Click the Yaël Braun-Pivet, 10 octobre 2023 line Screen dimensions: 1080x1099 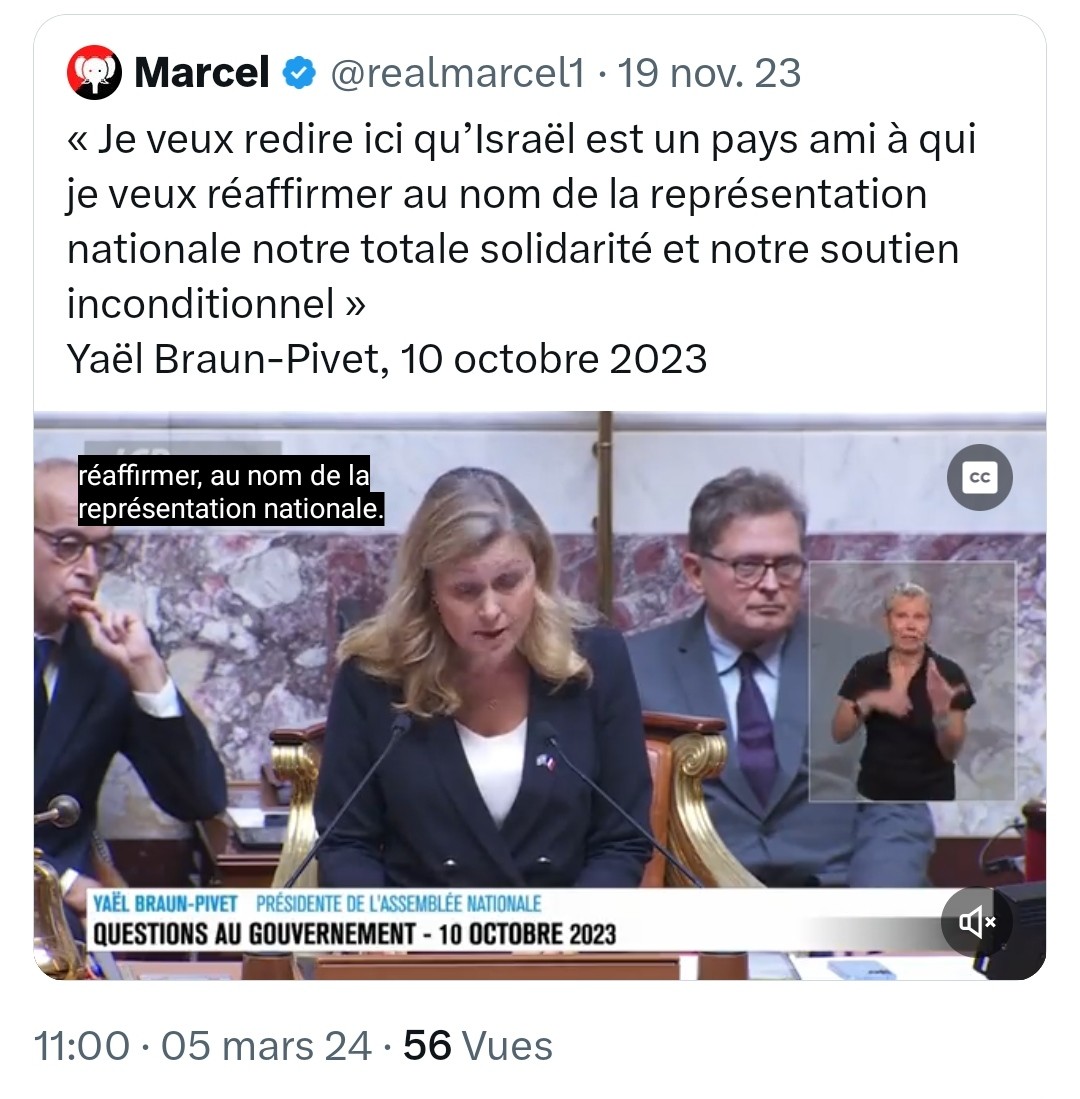tap(387, 359)
